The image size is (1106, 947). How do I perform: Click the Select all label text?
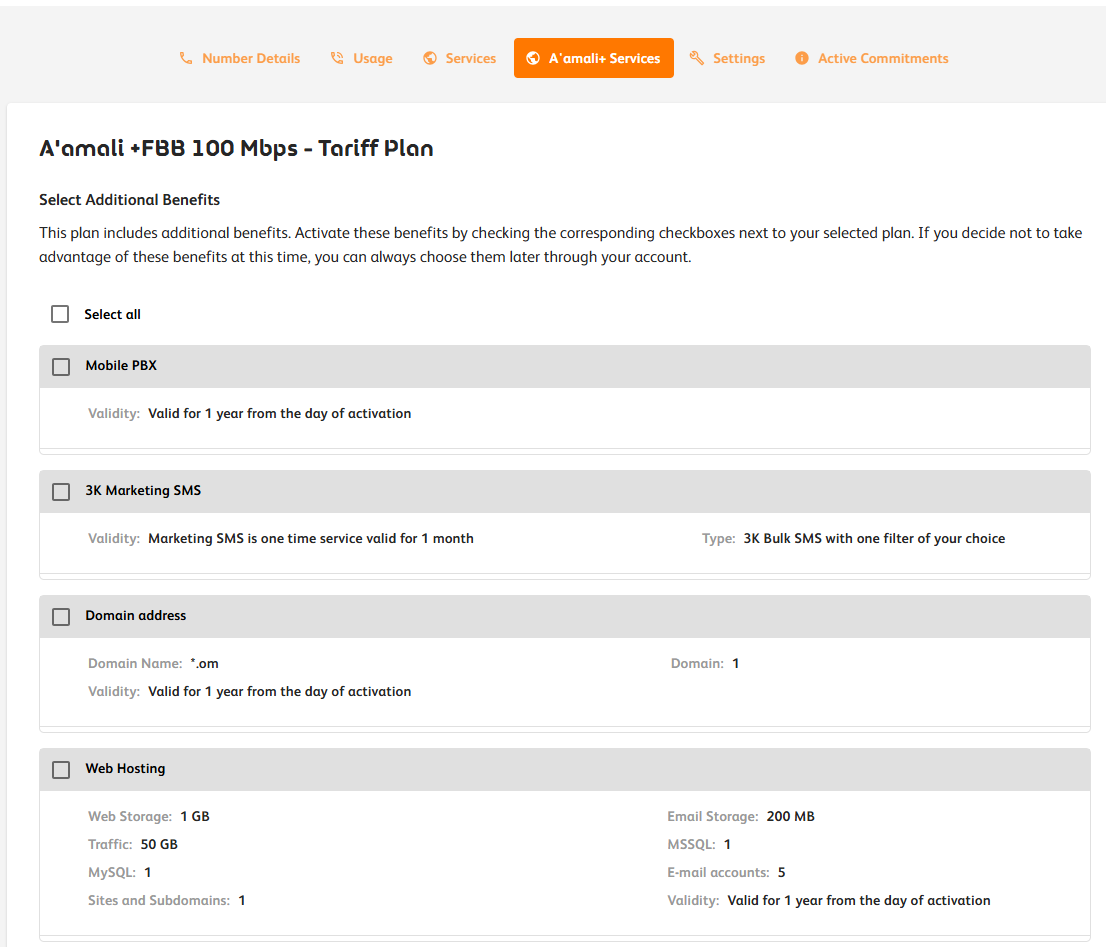(x=112, y=314)
